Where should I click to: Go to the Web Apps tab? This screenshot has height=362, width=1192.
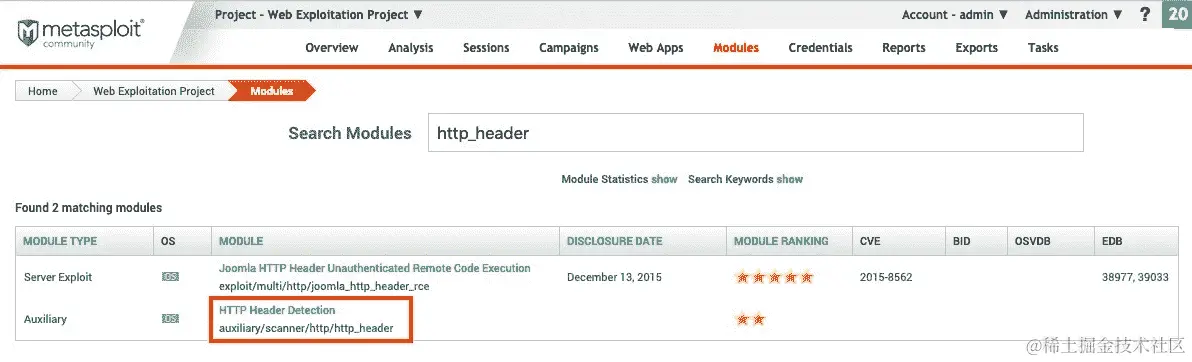pos(655,47)
